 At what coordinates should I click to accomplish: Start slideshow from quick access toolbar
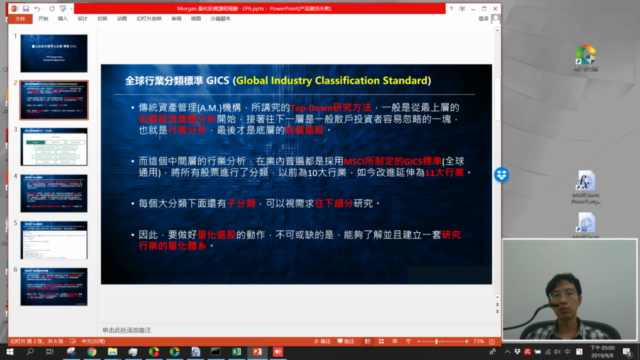click(63, 8)
